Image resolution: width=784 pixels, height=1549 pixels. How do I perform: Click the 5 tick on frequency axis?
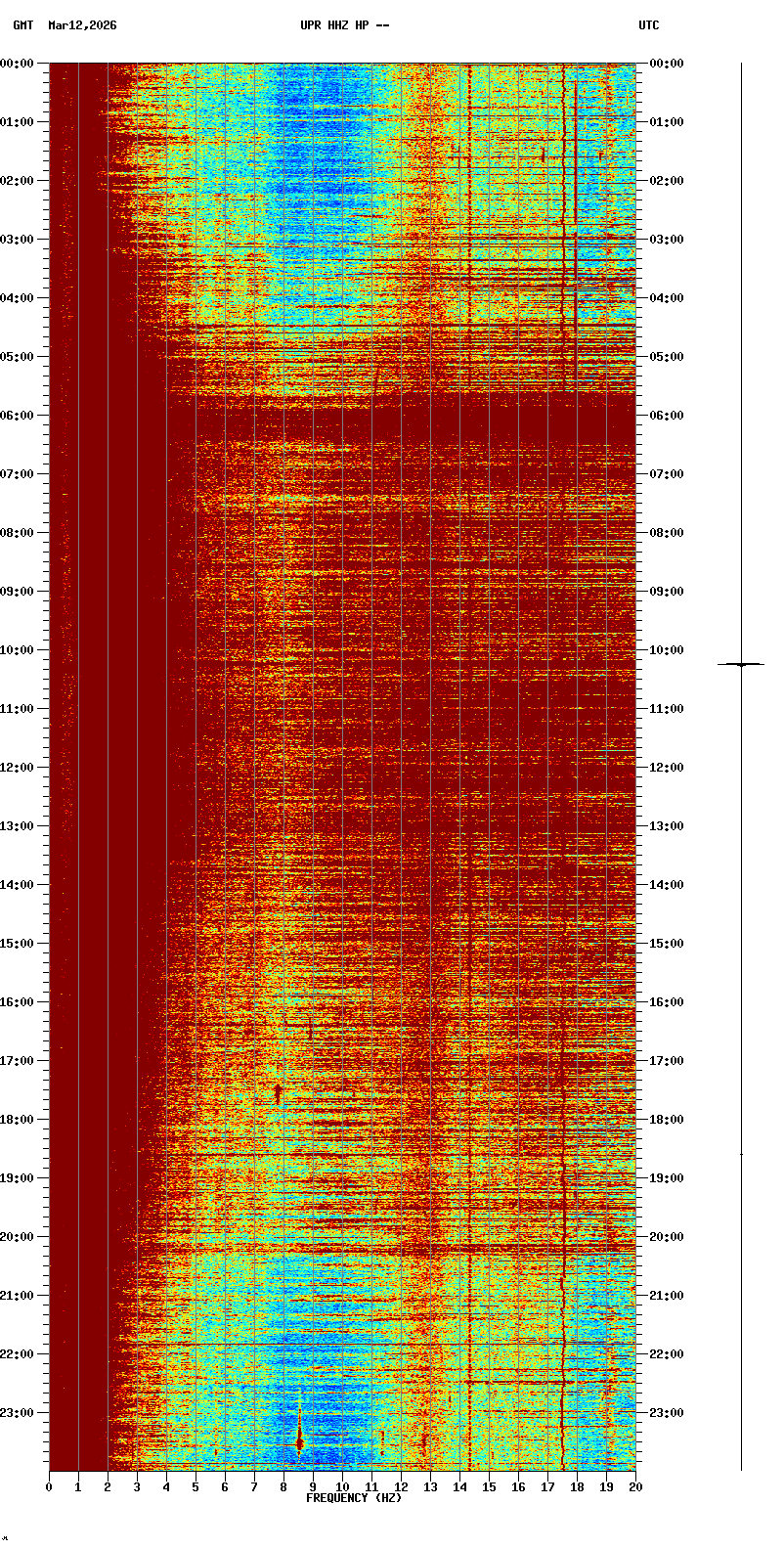196,1487
